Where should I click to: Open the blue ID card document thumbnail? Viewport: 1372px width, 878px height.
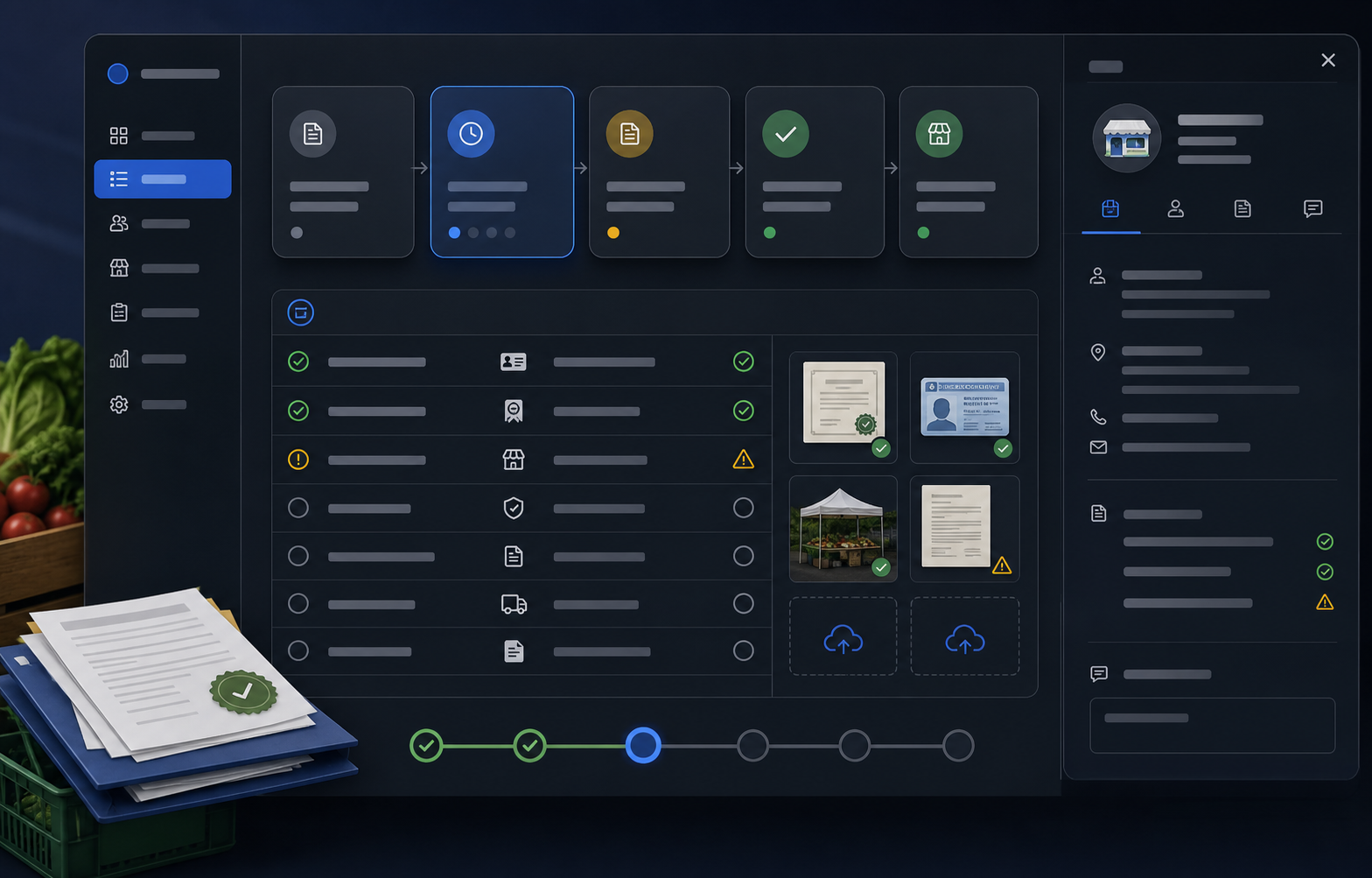[x=965, y=408]
